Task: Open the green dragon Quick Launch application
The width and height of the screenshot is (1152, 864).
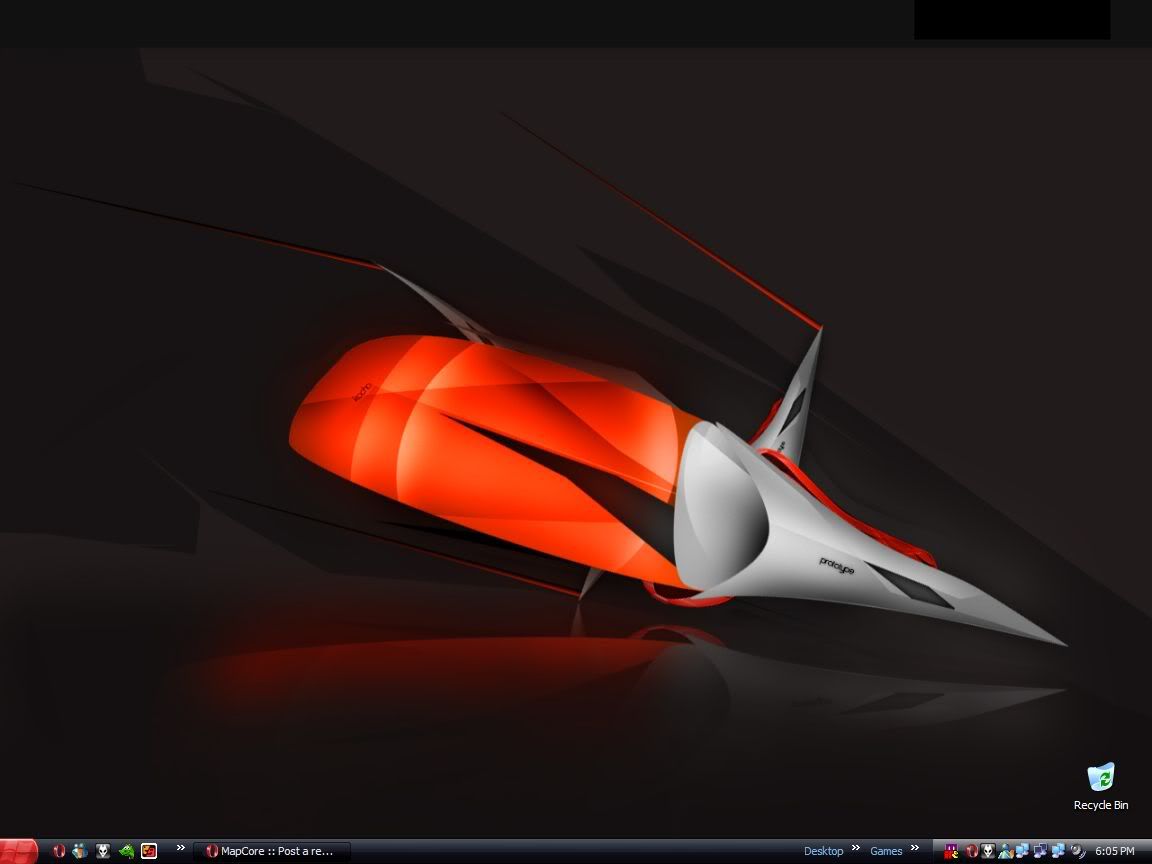Action: (125, 851)
